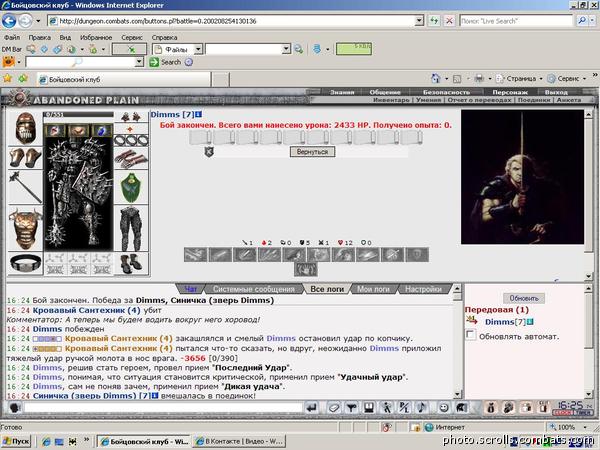Open the Справка menu
Image resolution: width=600 pixels, height=450 pixels.
pos(164,38)
